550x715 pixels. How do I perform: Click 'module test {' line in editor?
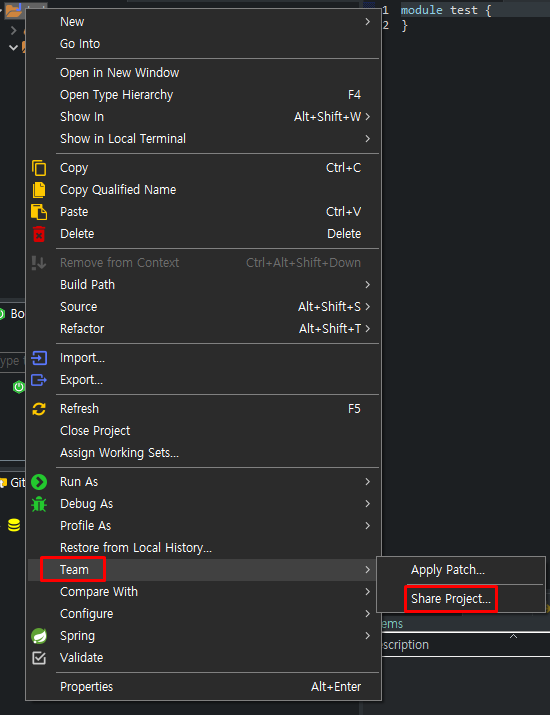pyautogui.click(x=446, y=10)
